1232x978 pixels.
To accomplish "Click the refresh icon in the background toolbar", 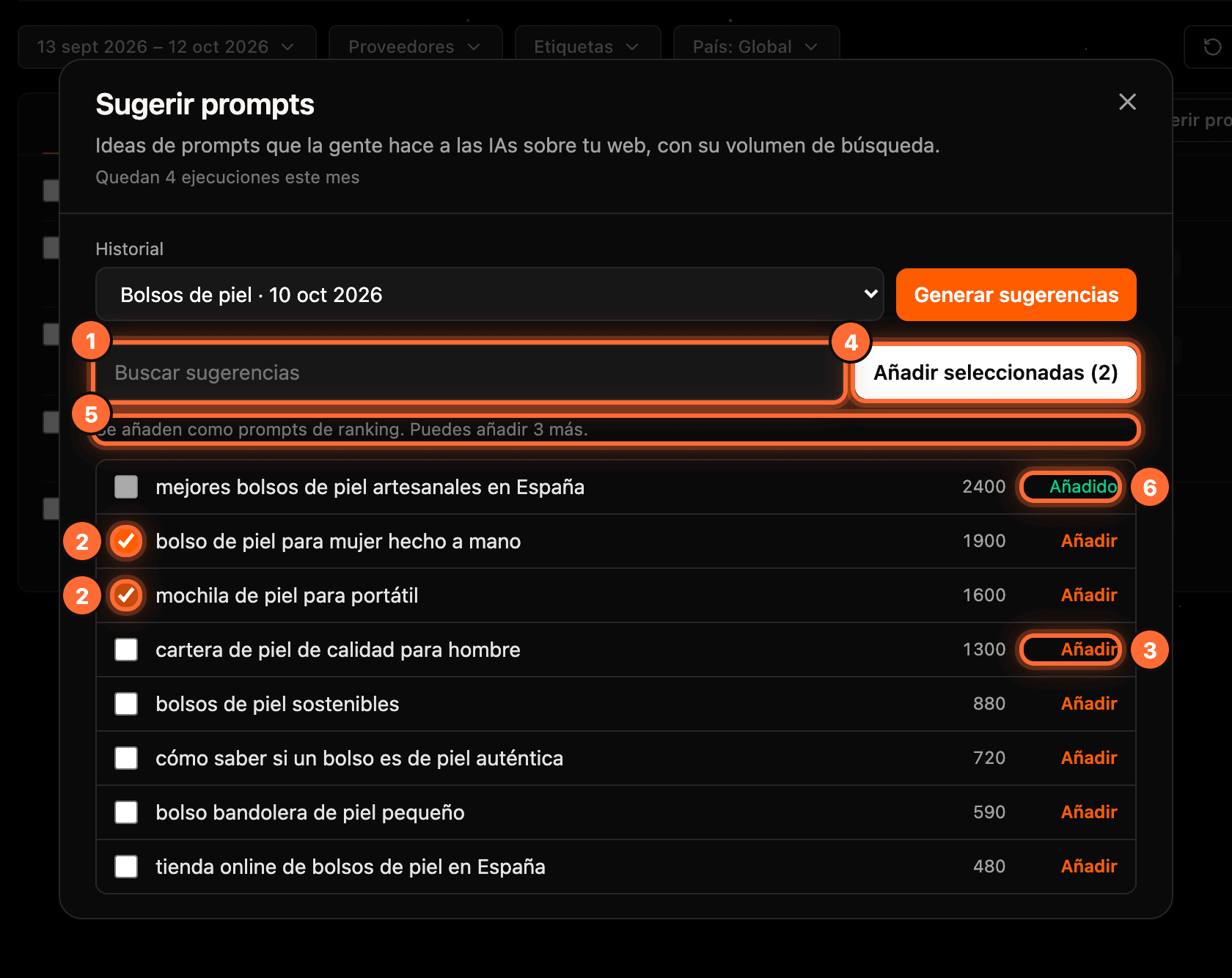I will [x=1212, y=47].
